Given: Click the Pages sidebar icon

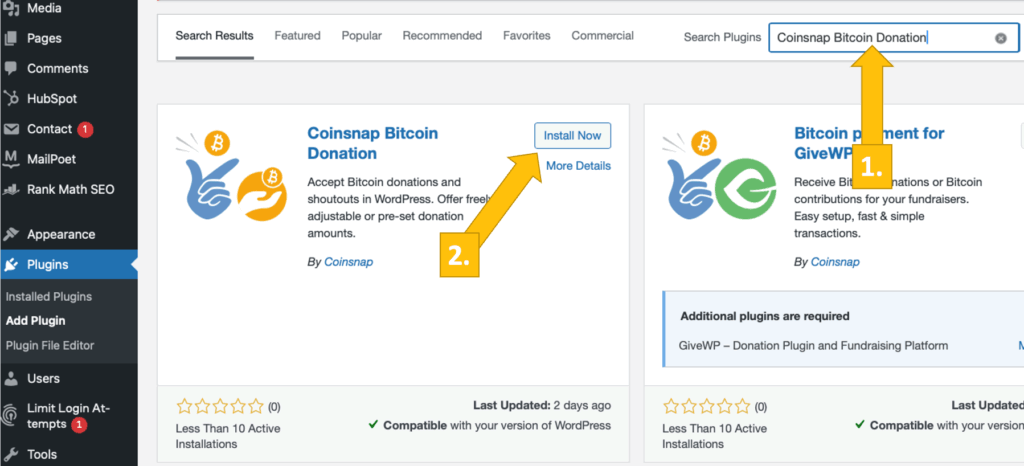Looking at the screenshot, I should [12, 39].
